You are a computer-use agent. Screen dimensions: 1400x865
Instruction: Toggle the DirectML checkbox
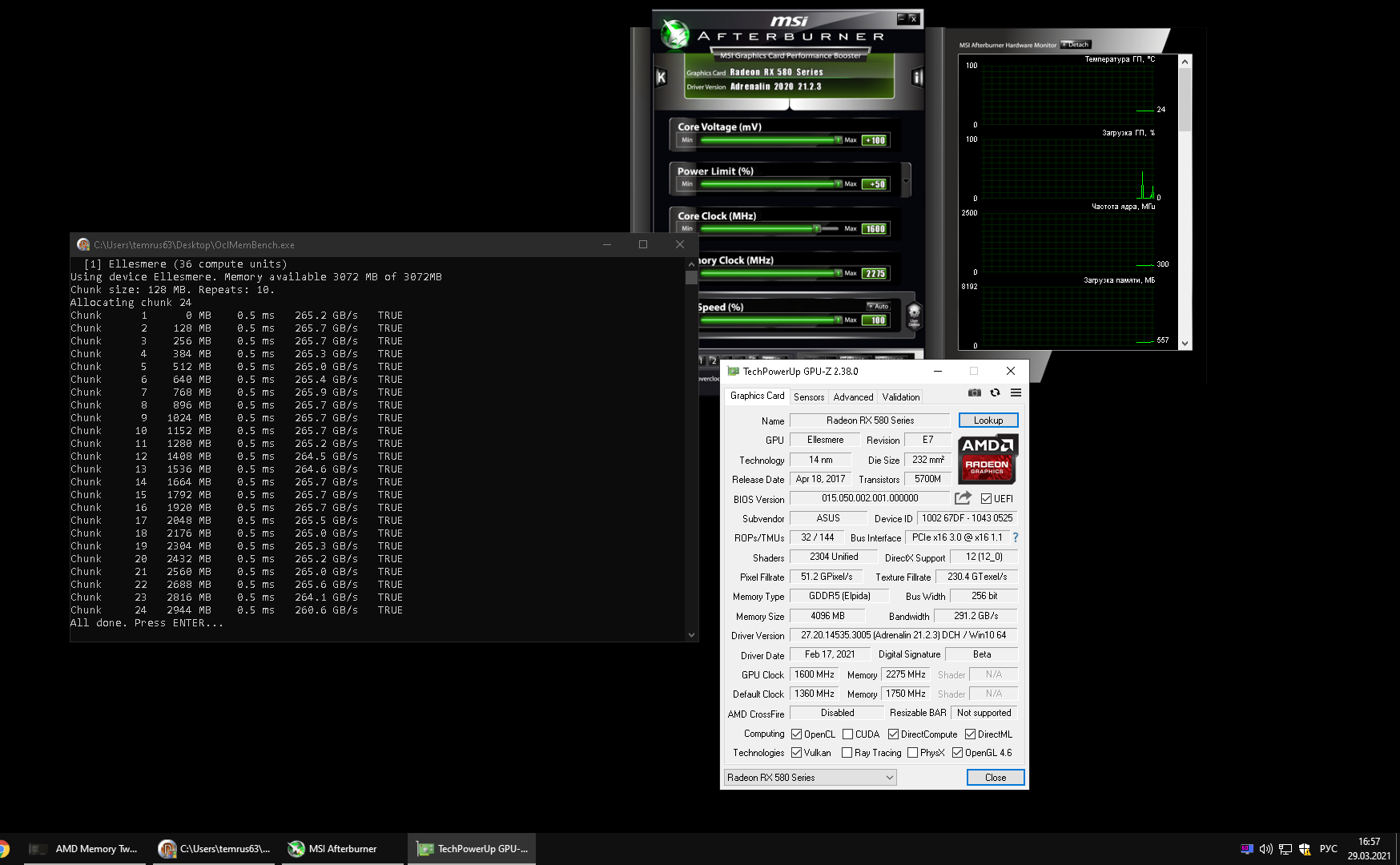(x=970, y=734)
